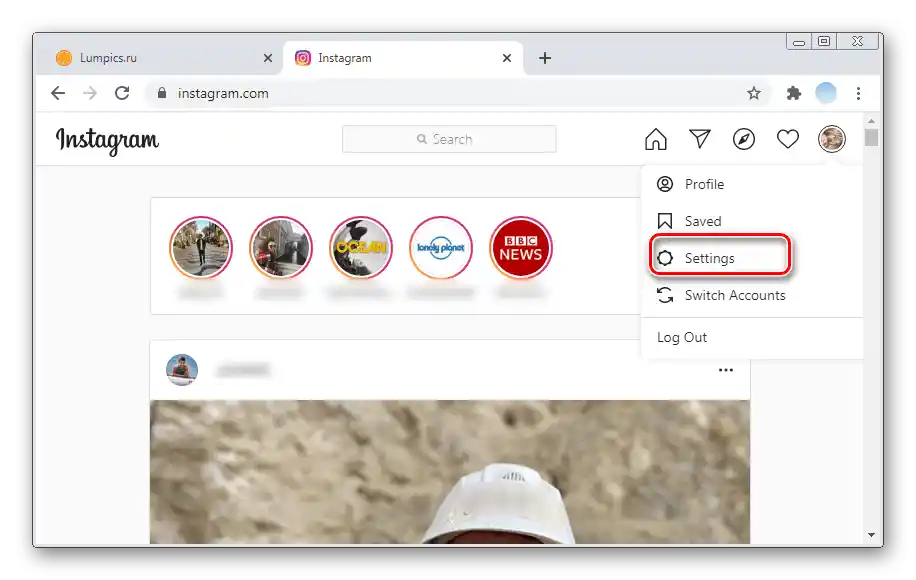Image resolution: width=916 pixels, height=580 pixels.
Task: Close the Instagram tab
Action: click(506, 58)
